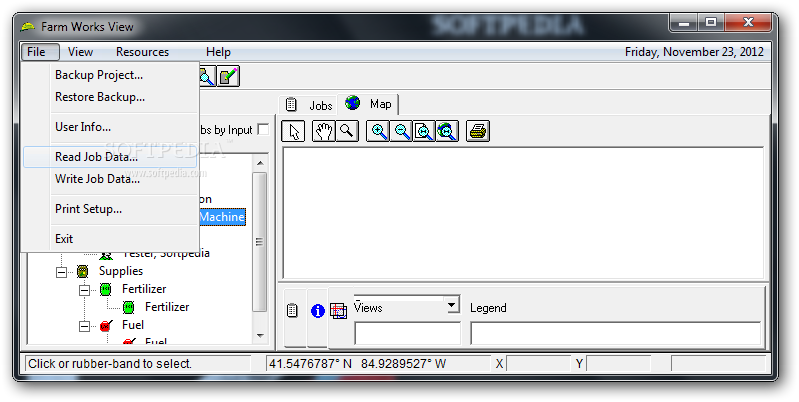
Task: Select Write Job Data menu entry
Action: (110, 179)
